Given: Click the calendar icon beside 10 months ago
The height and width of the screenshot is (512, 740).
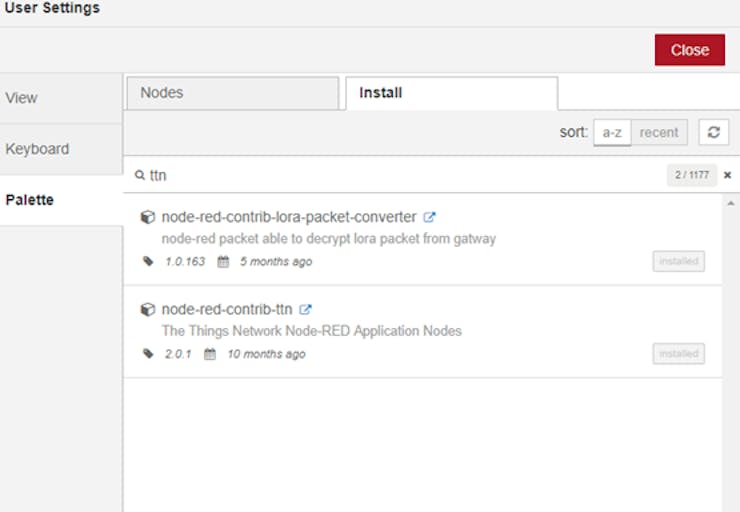Looking at the screenshot, I should (x=210, y=354).
